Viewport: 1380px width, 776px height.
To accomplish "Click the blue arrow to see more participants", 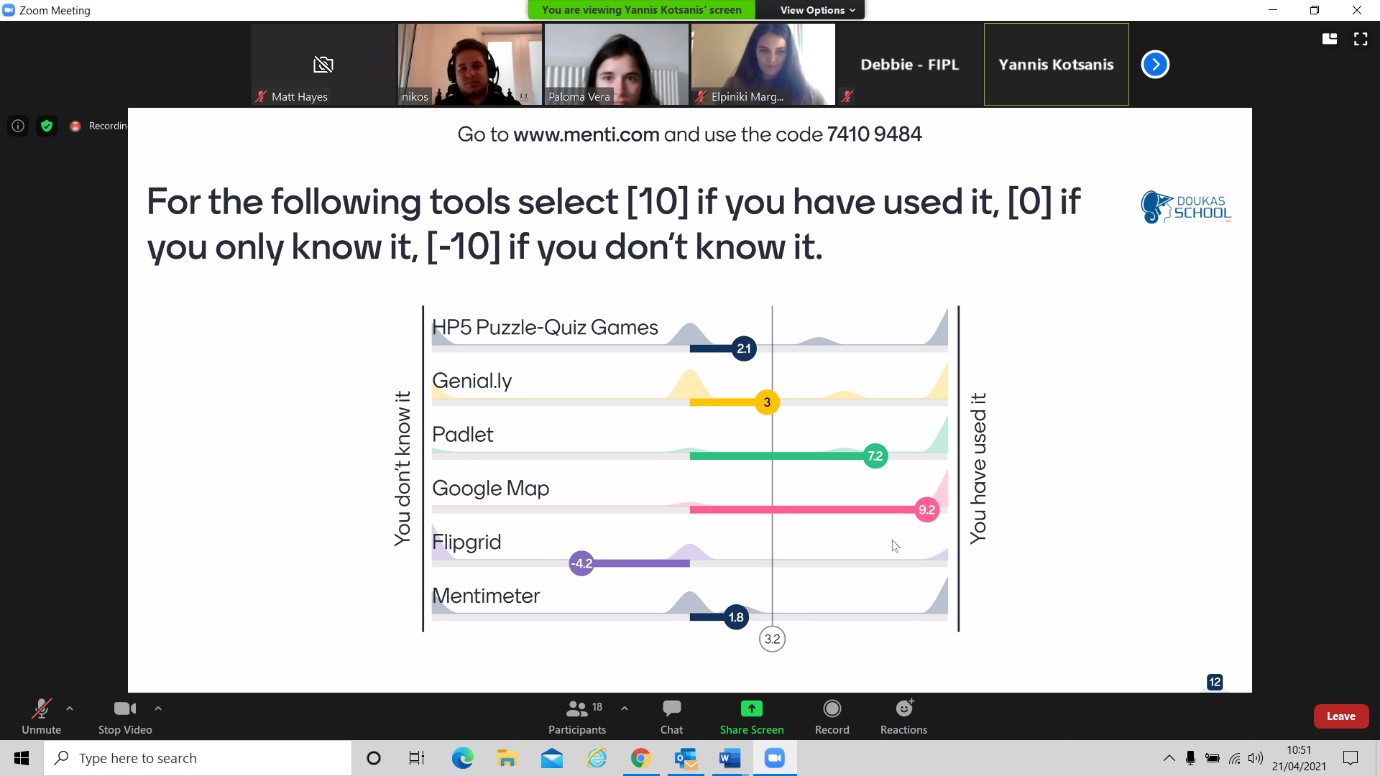I will pos(1155,64).
